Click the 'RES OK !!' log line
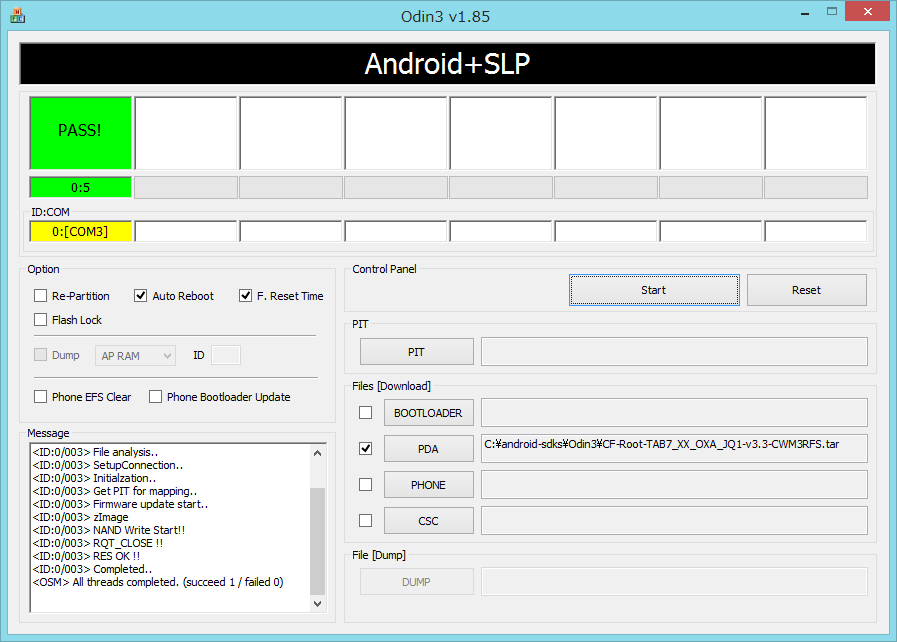 (x=86, y=556)
